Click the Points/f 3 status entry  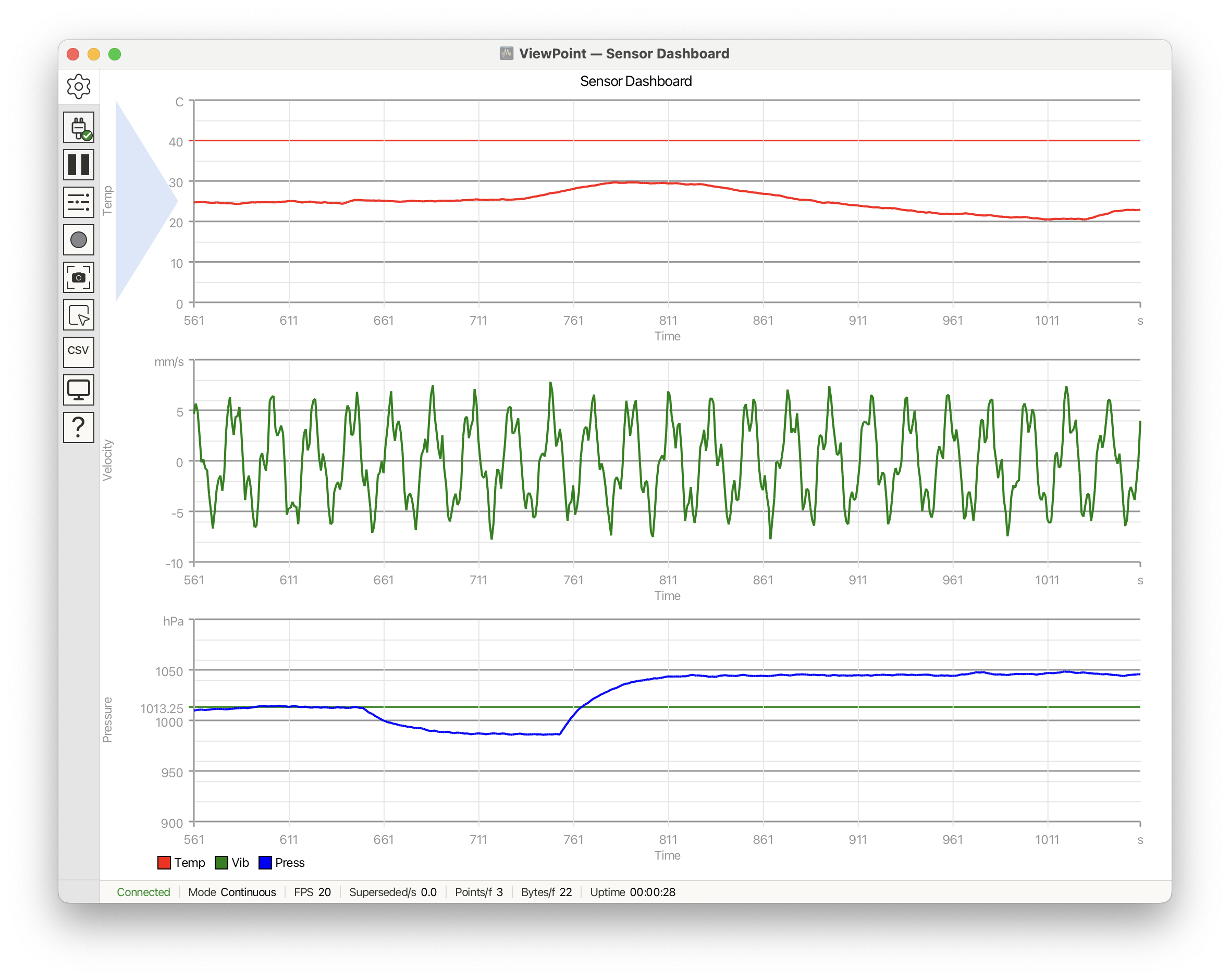tap(478, 892)
